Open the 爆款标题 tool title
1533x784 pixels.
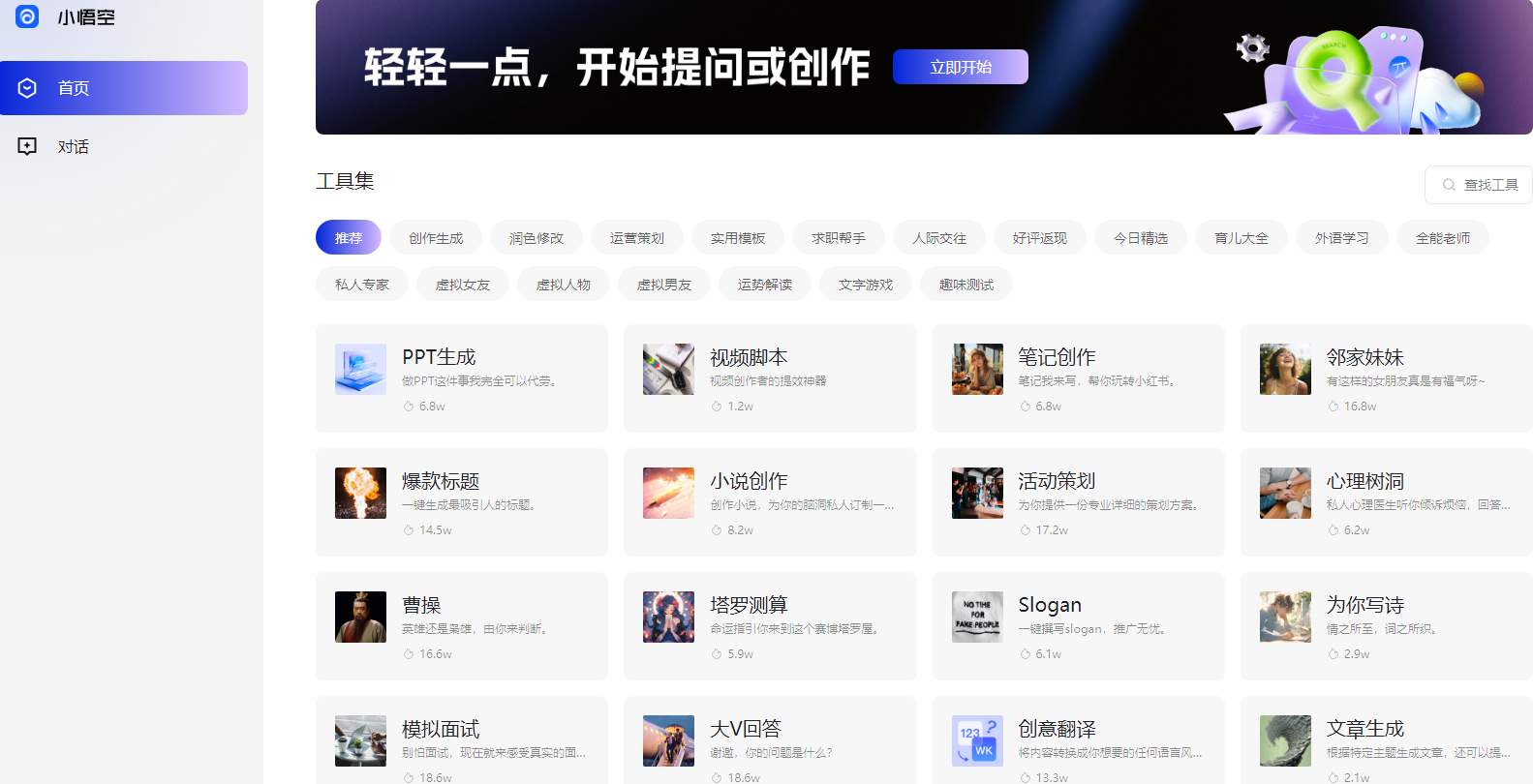coord(441,481)
